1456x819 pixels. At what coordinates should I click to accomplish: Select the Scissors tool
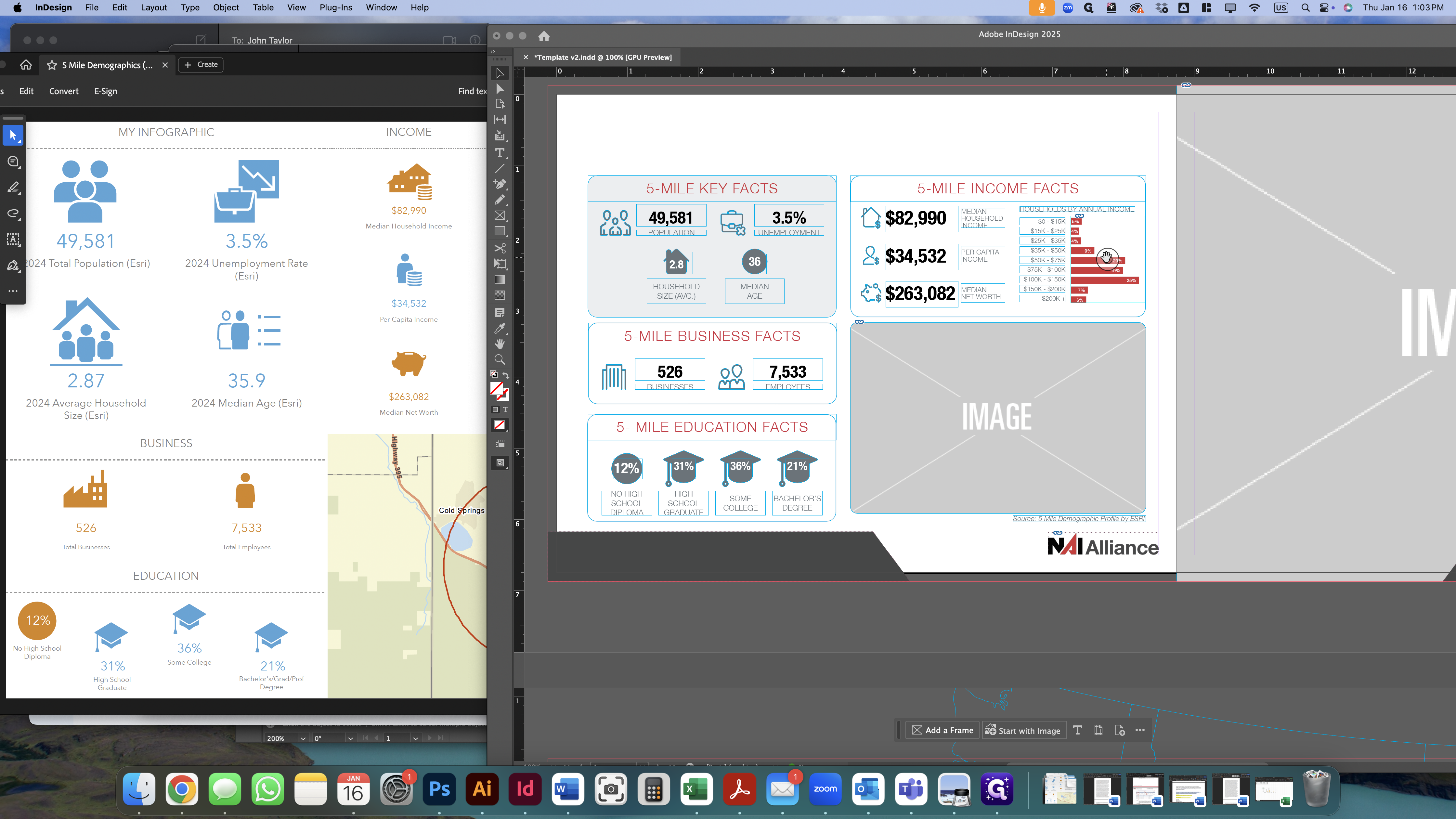tap(500, 248)
